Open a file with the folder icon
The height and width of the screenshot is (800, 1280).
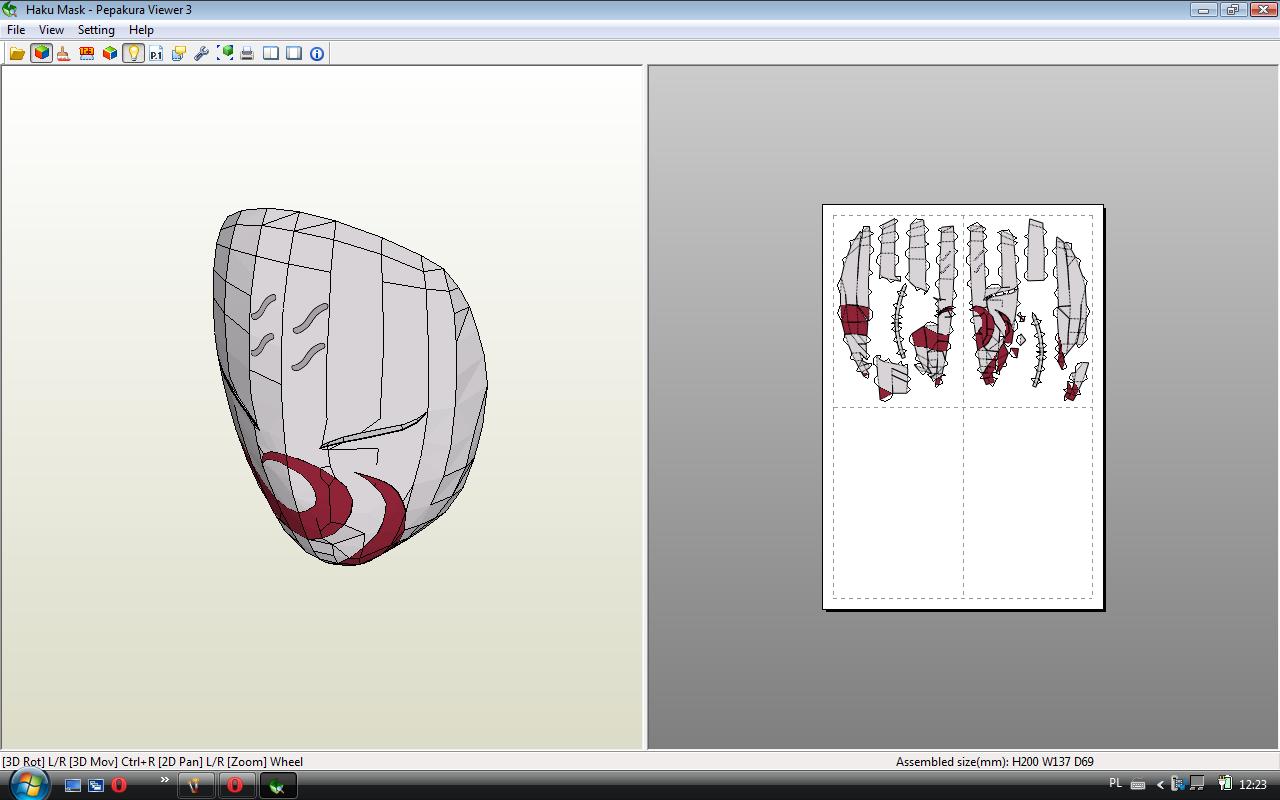point(17,53)
